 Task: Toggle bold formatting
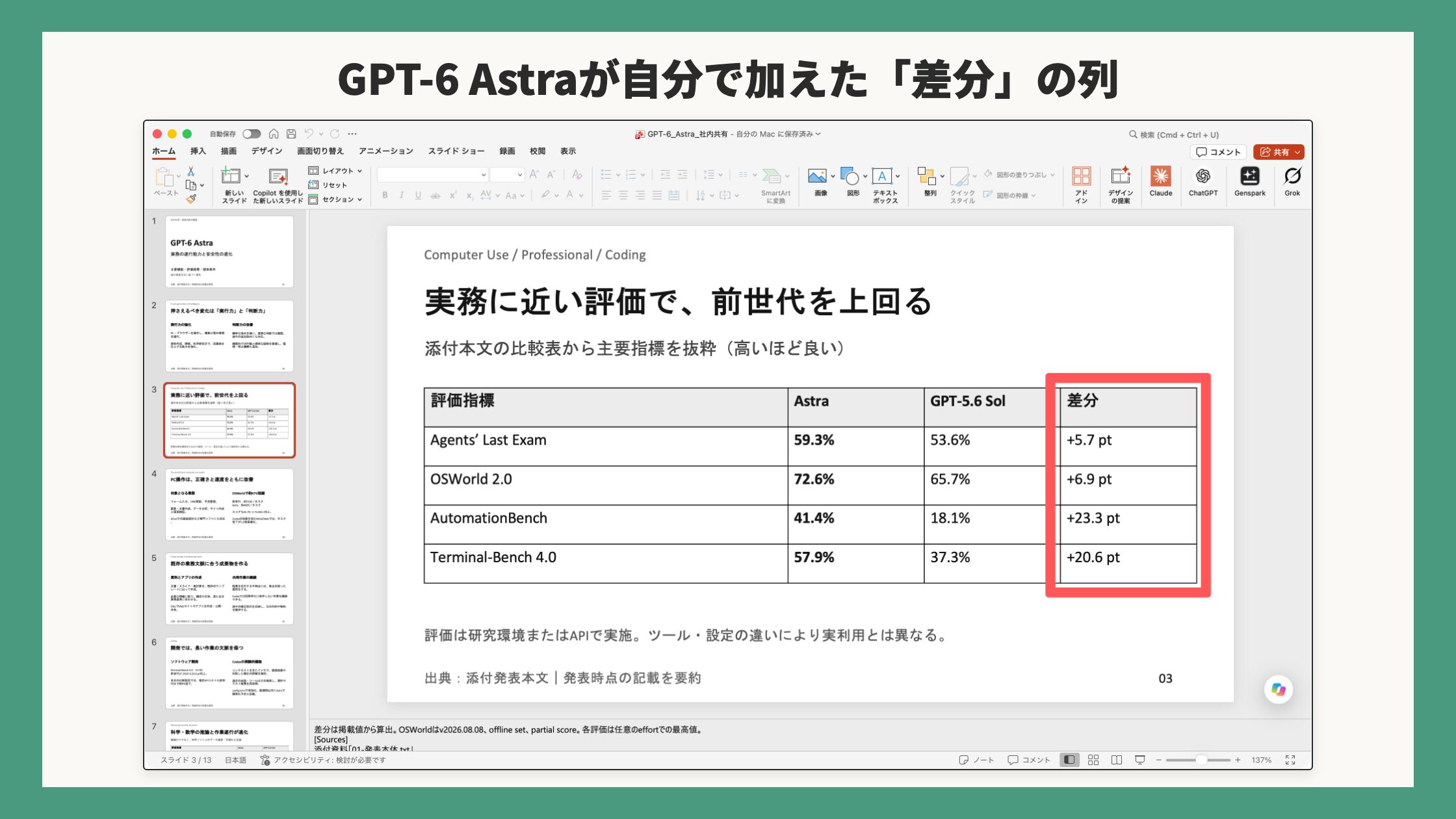[x=385, y=195]
